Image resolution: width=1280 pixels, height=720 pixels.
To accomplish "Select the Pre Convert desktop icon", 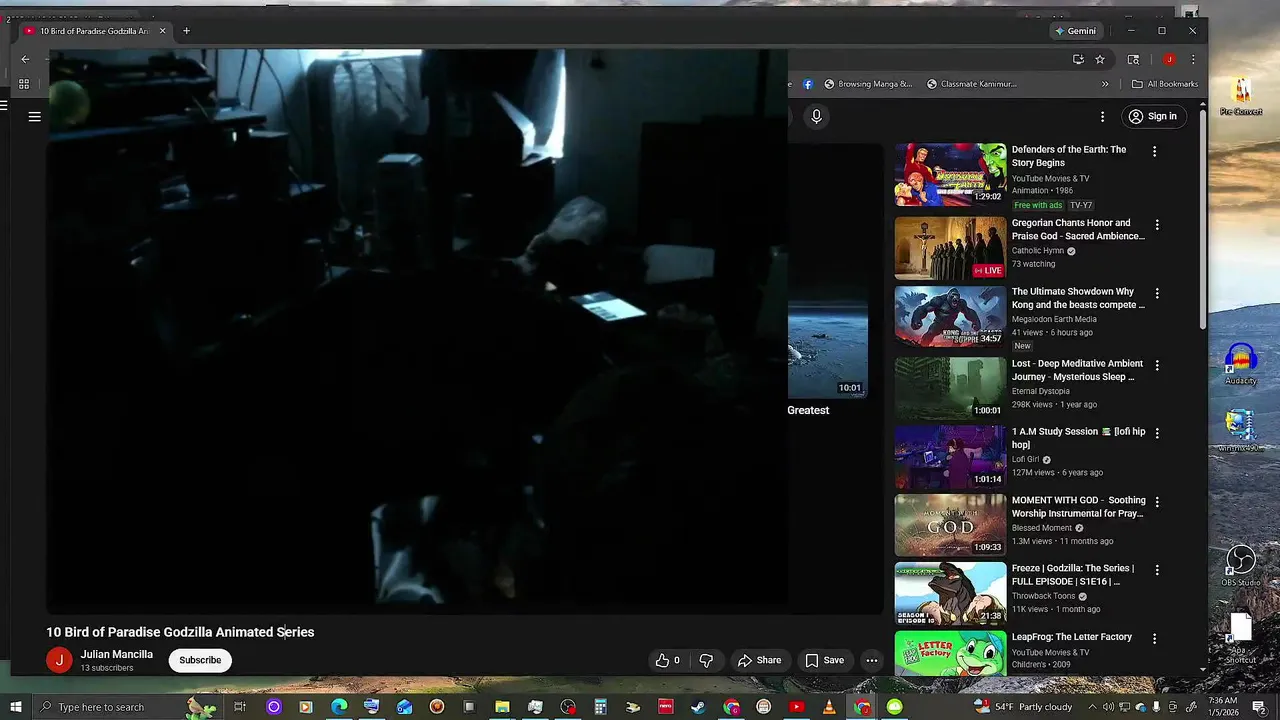I will coord(1241,97).
